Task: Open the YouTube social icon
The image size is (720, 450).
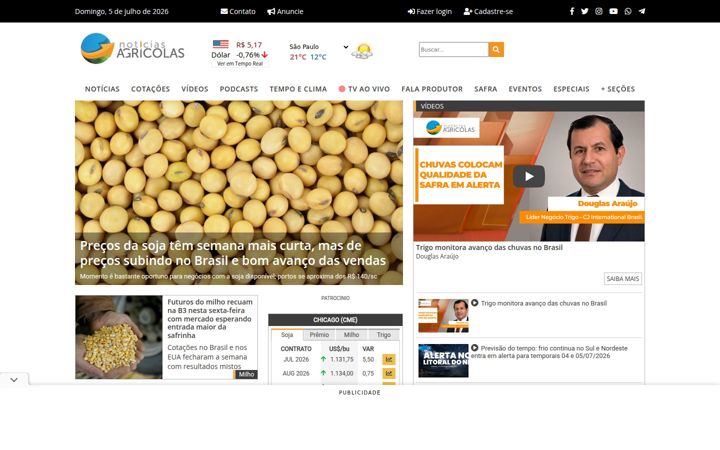Action: pos(613,11)
